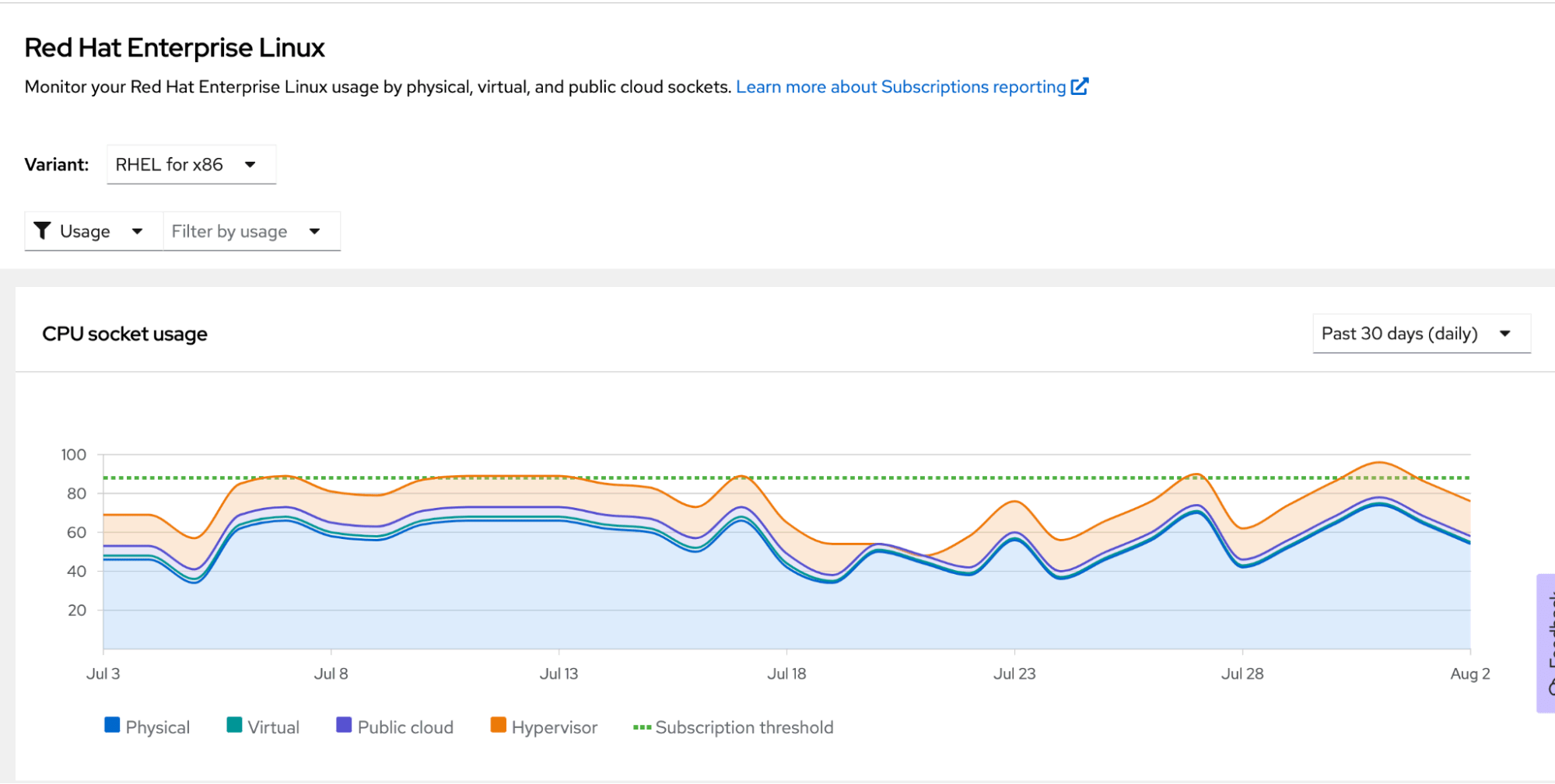Toggle the Public cloud legend label

405,727
